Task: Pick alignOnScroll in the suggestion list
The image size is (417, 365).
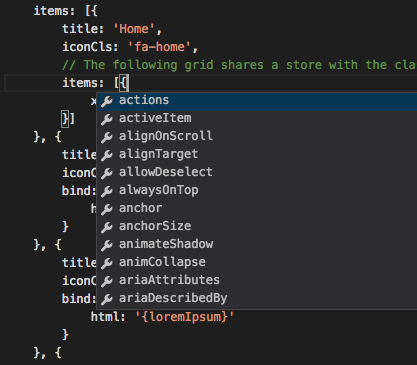Action: coord(257,137)
